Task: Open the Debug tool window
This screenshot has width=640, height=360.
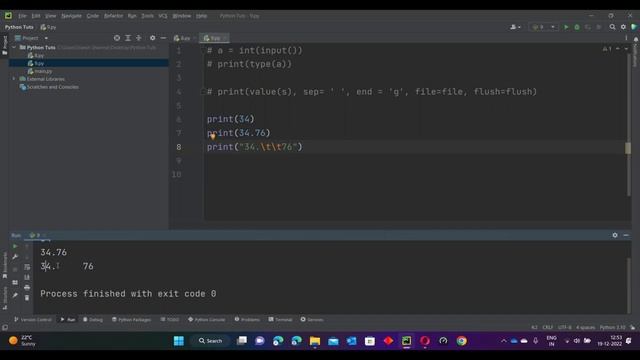Action: [x=93, y=319]
